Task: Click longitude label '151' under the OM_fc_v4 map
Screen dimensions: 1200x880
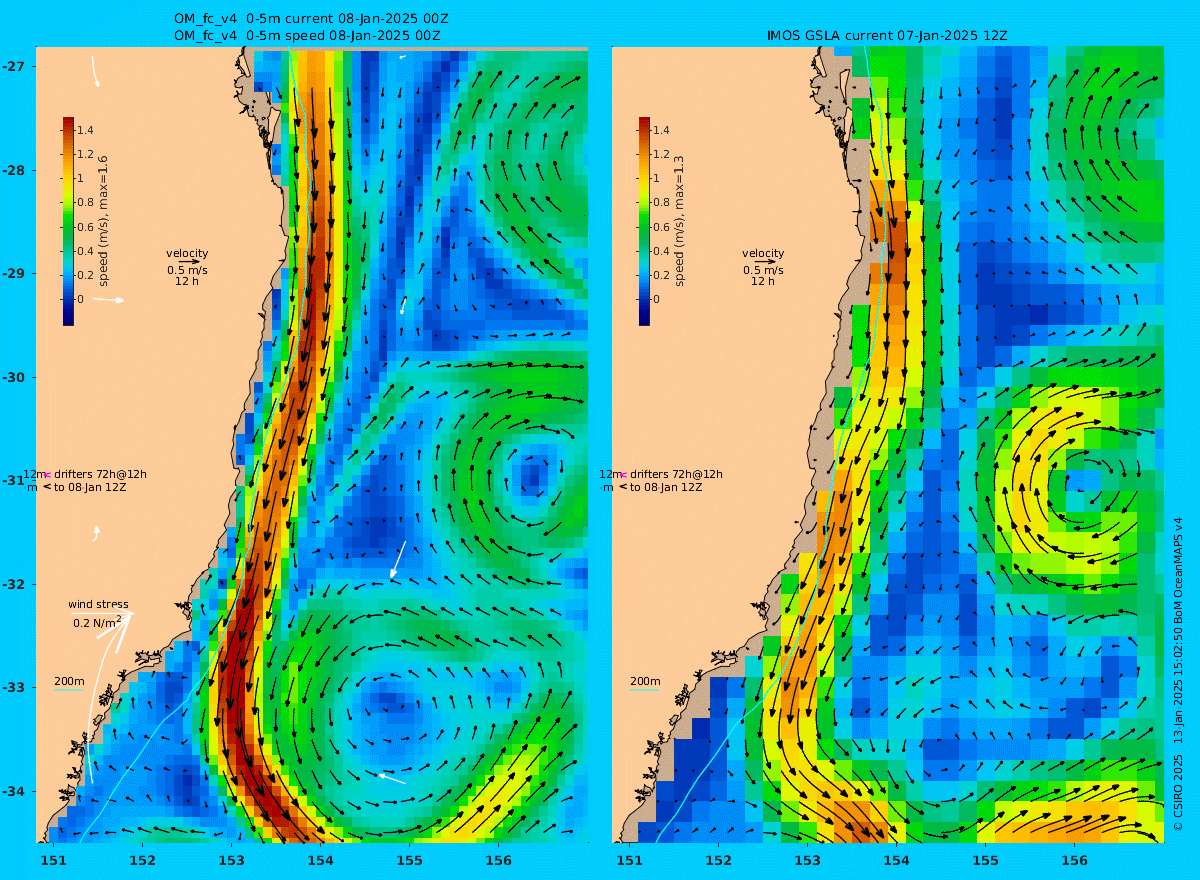Action: (x=53, y=860)
